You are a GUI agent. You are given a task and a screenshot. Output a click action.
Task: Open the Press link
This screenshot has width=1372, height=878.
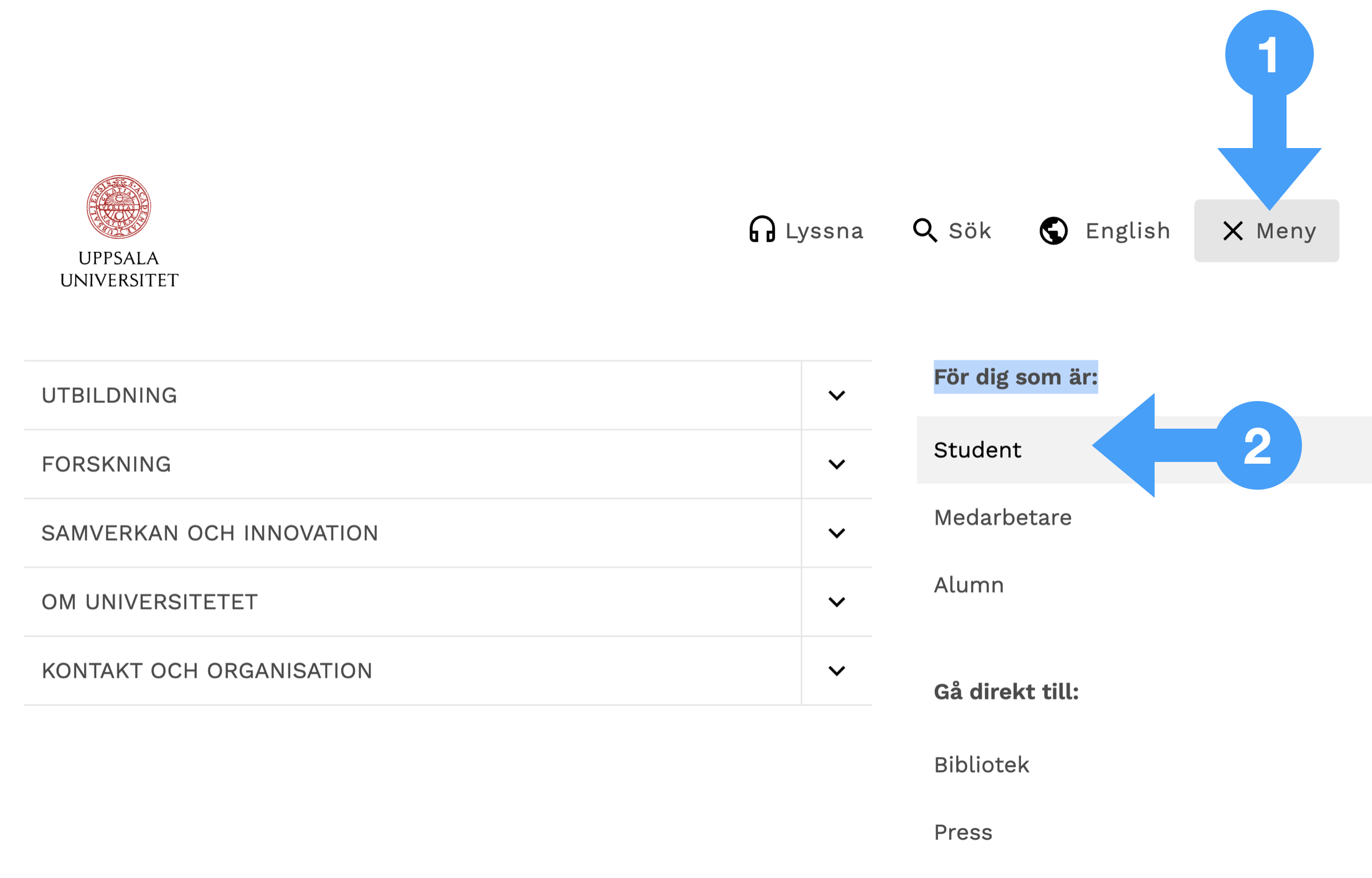963,833
